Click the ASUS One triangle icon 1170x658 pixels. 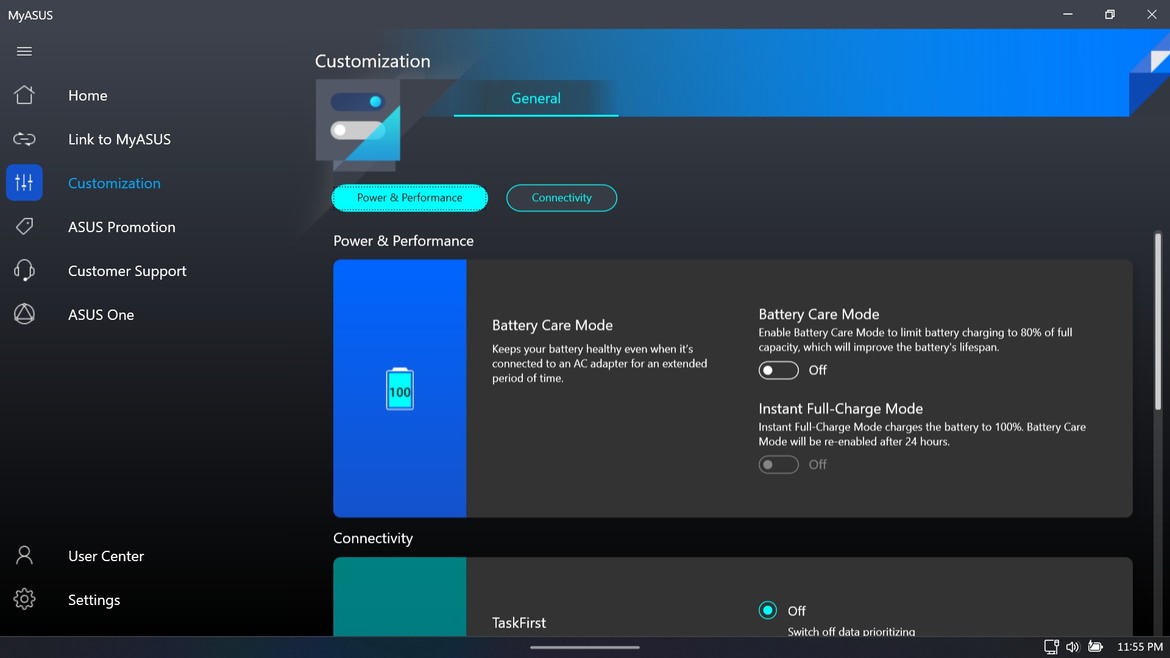tap(24, 314)
